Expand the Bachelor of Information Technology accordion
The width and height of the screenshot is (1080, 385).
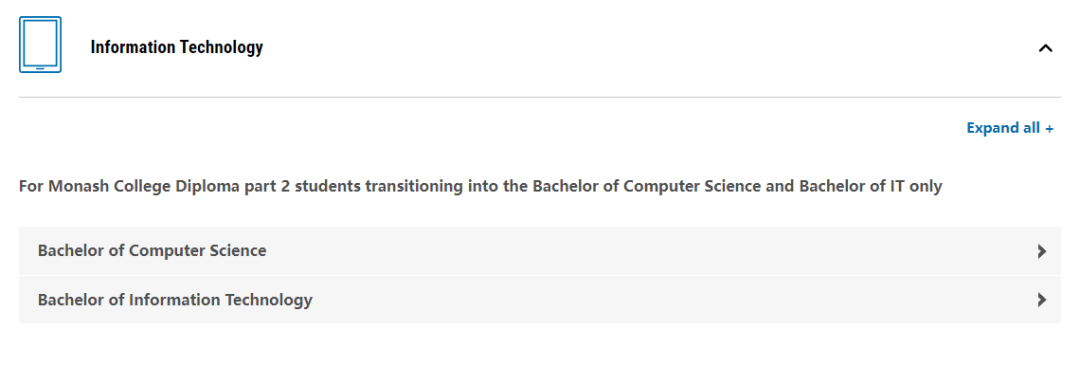click(539, 300)
